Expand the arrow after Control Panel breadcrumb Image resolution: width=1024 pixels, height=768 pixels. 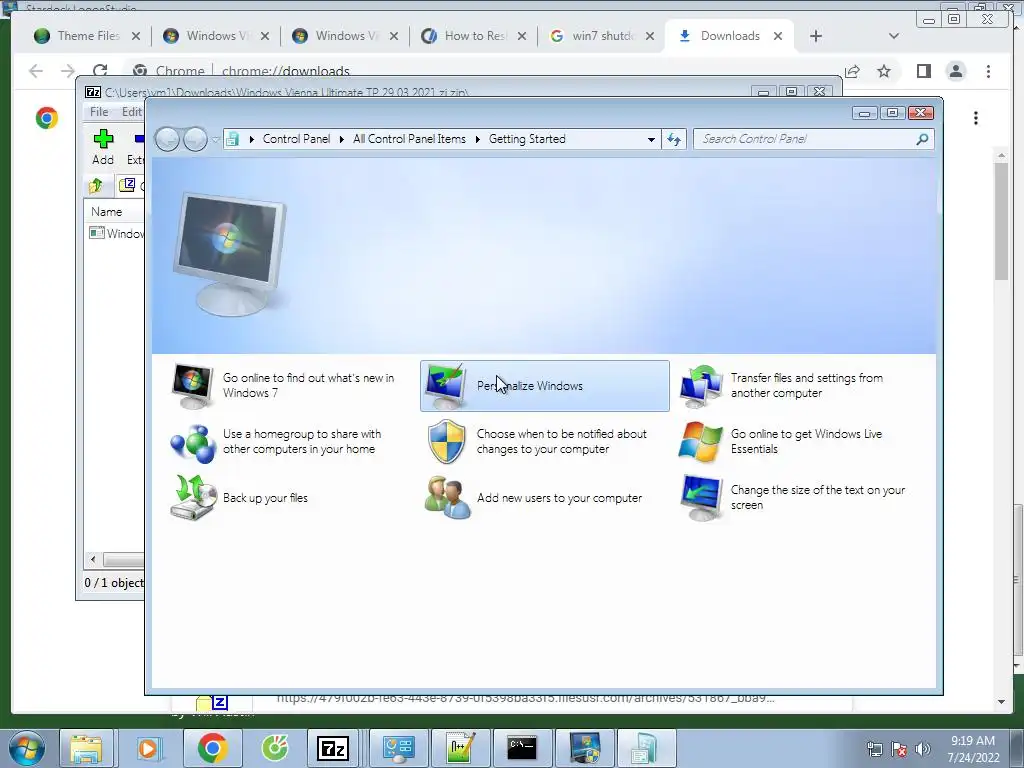click(x=342, y=139)
